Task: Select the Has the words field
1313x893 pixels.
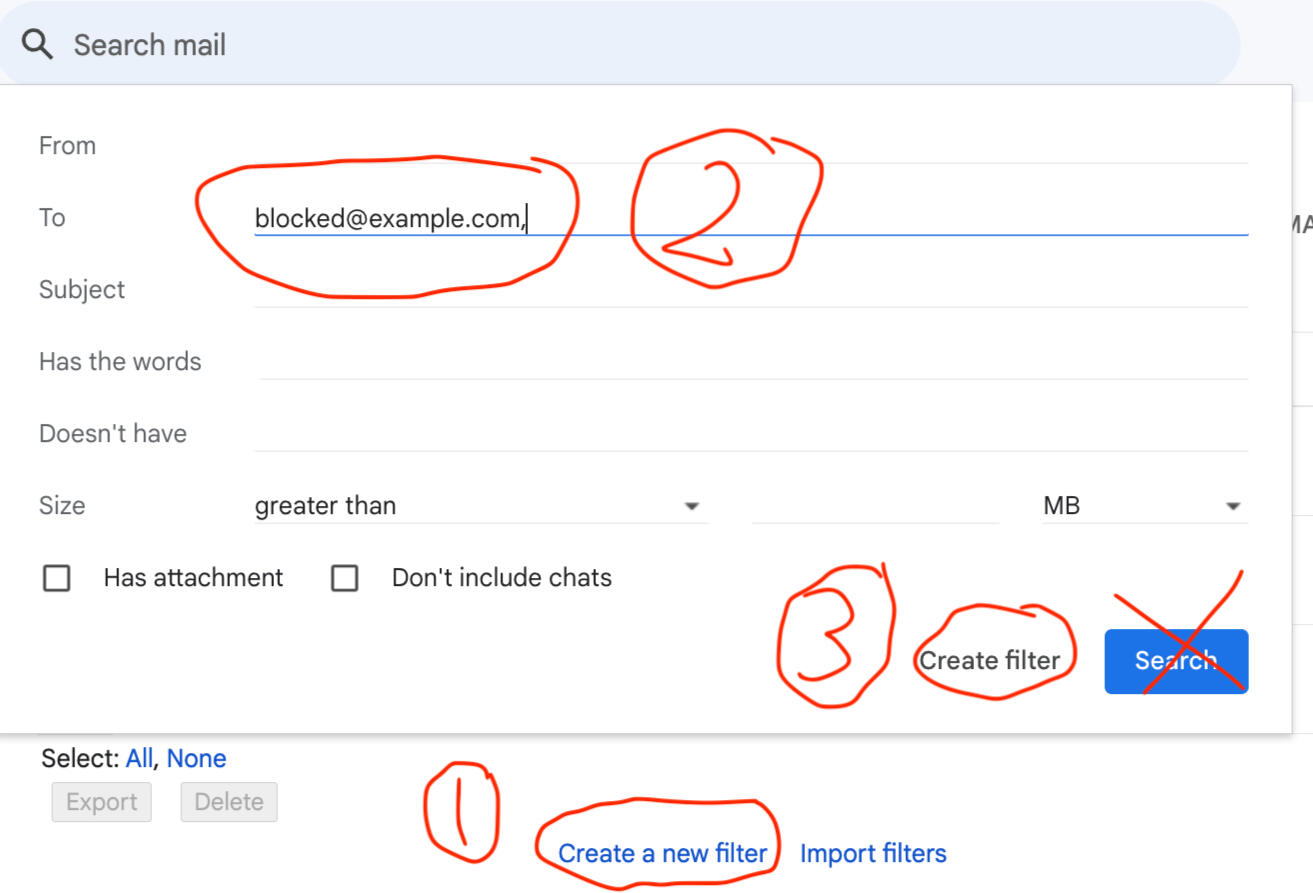Action: (x=750, y=362)
